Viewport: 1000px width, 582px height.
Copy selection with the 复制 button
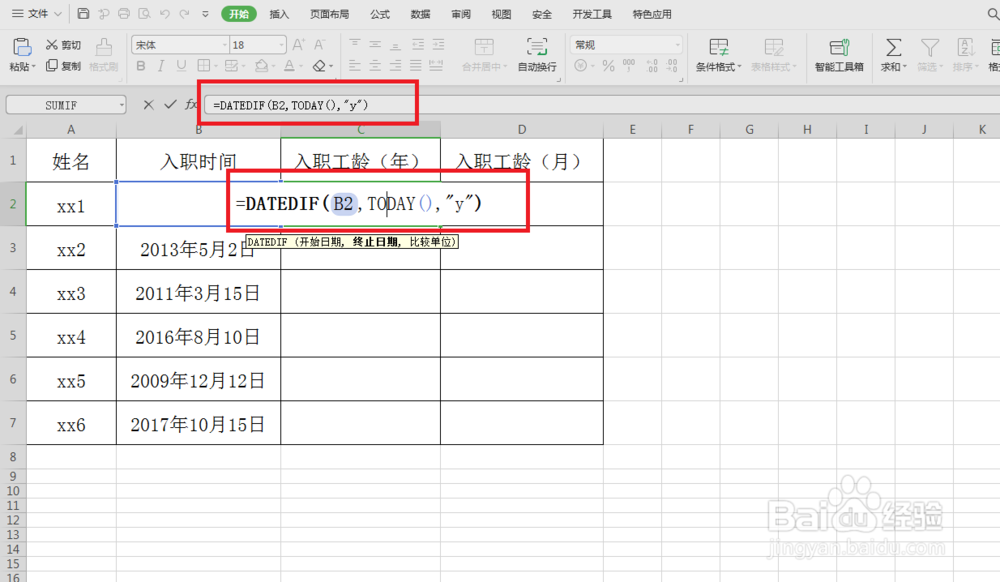coord(63,66)
